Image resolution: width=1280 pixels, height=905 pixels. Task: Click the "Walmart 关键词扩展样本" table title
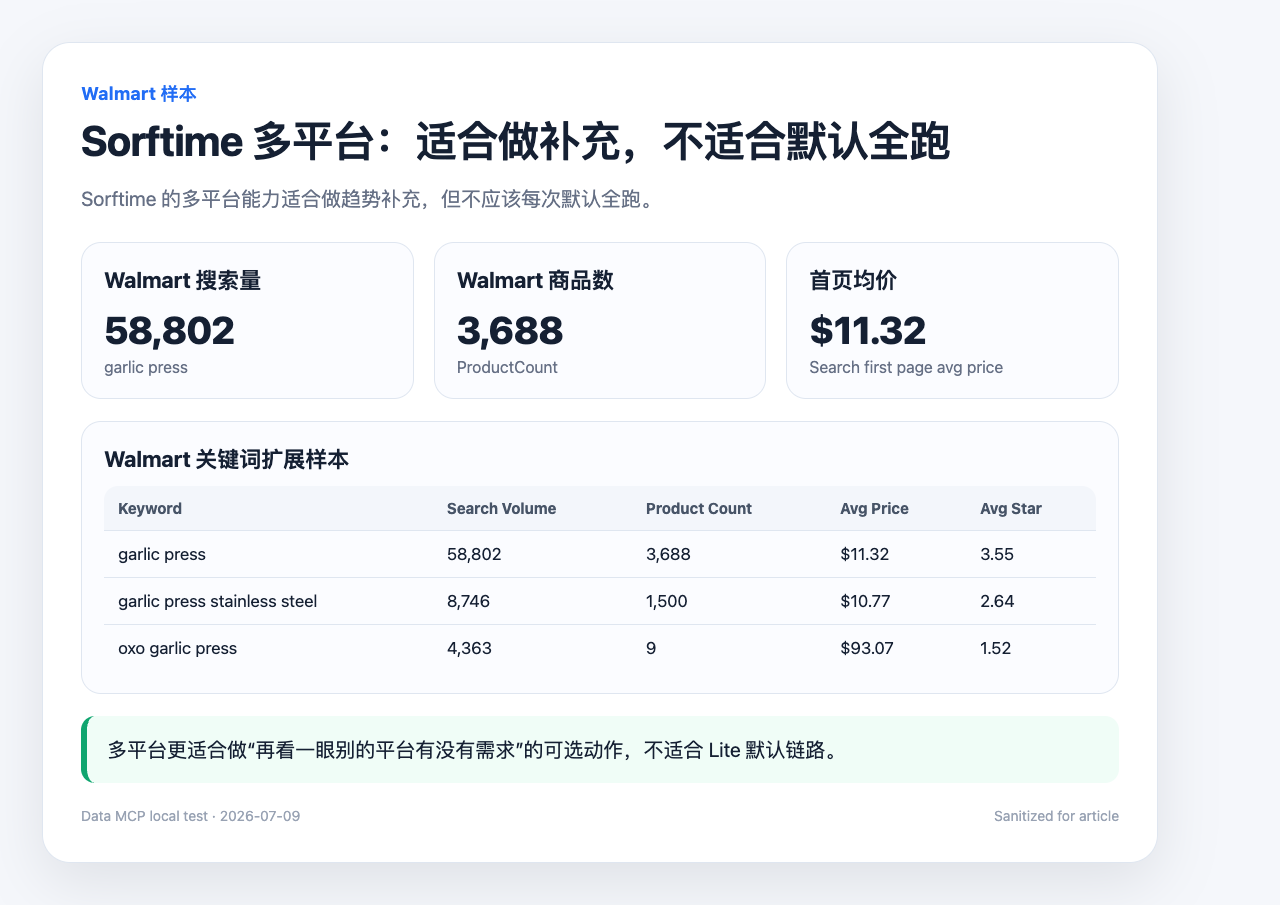coord(226,460)
